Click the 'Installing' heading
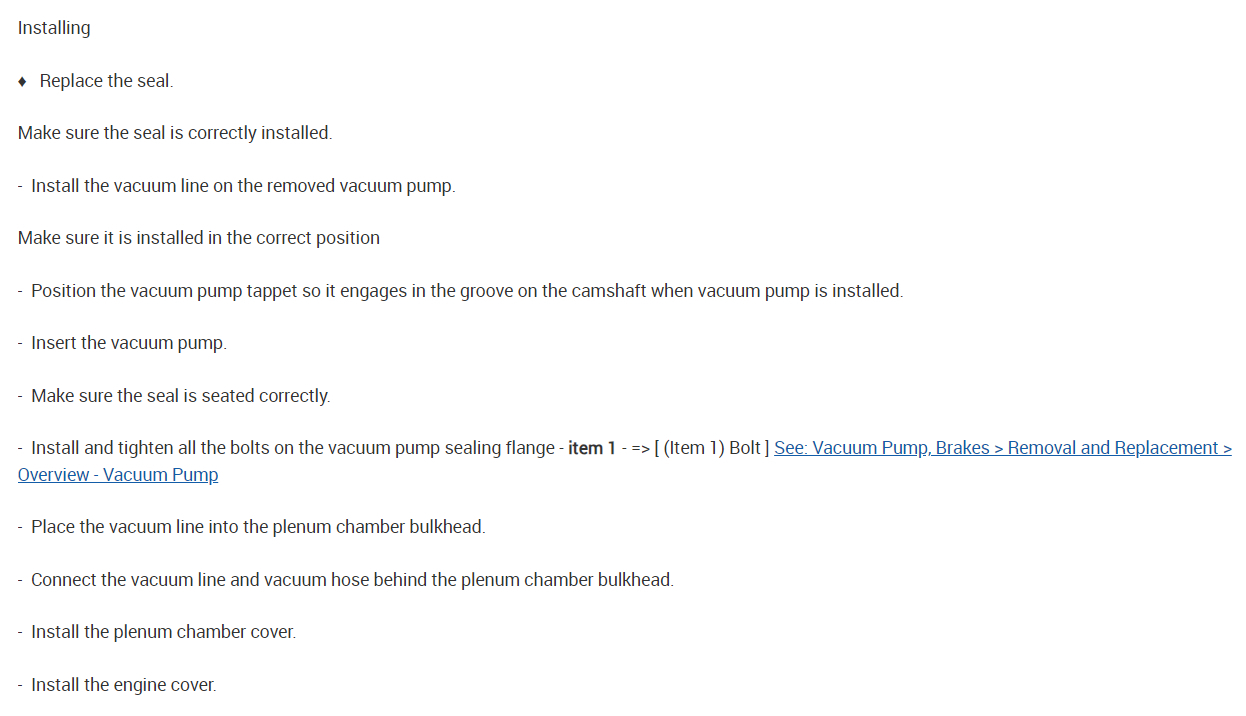This screenshot has width=1246, height=716. (54, 28)
